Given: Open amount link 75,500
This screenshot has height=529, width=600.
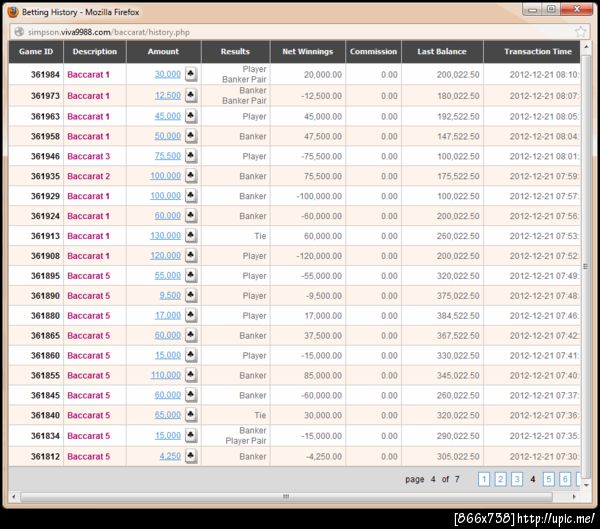Looking at the screenshot, I should (x=168, y=155).
